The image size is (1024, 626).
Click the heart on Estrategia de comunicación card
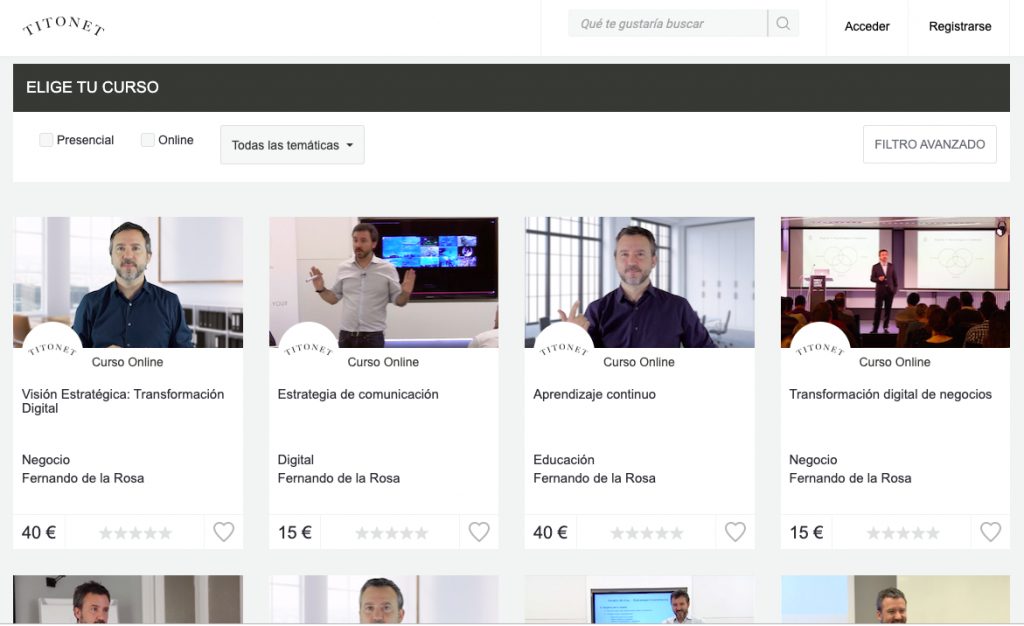pyautogui.click(x=479, y=532)
